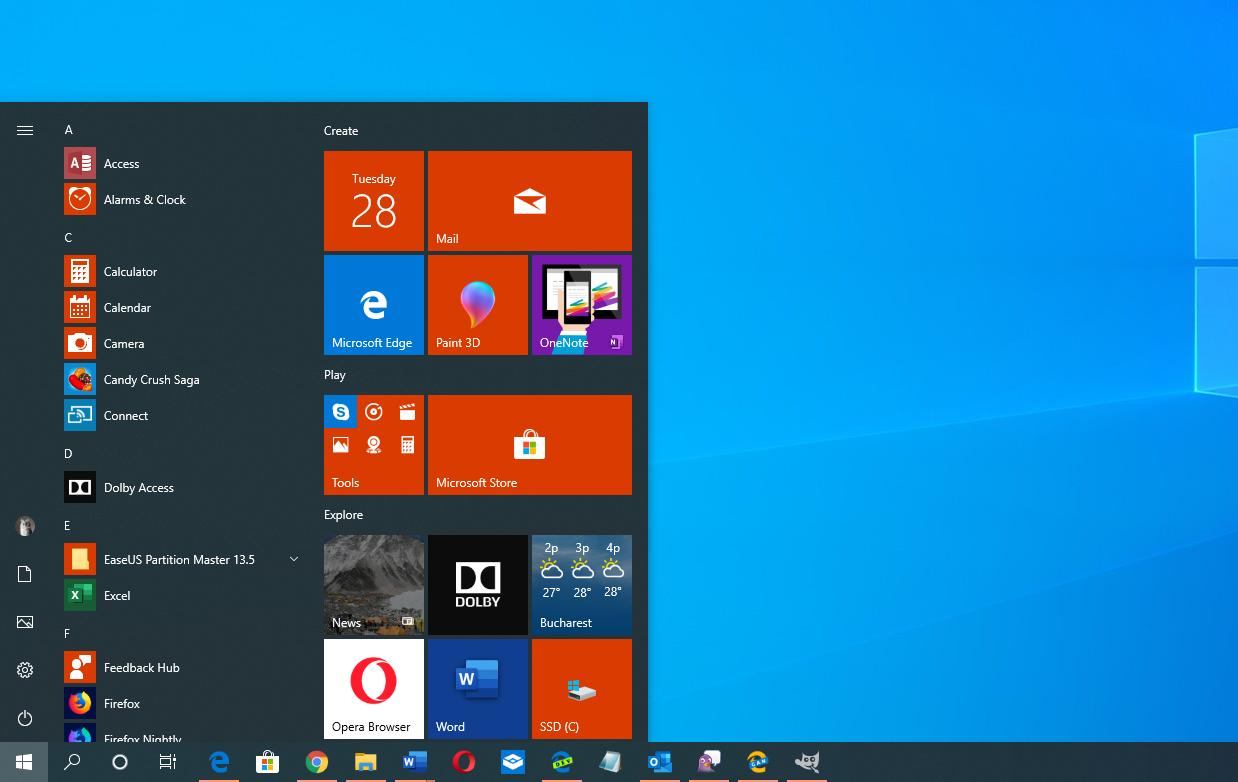Open taskbar Search magnifier
The width and height of the screenshot is (1238, 782).
[x=72, y=762]
